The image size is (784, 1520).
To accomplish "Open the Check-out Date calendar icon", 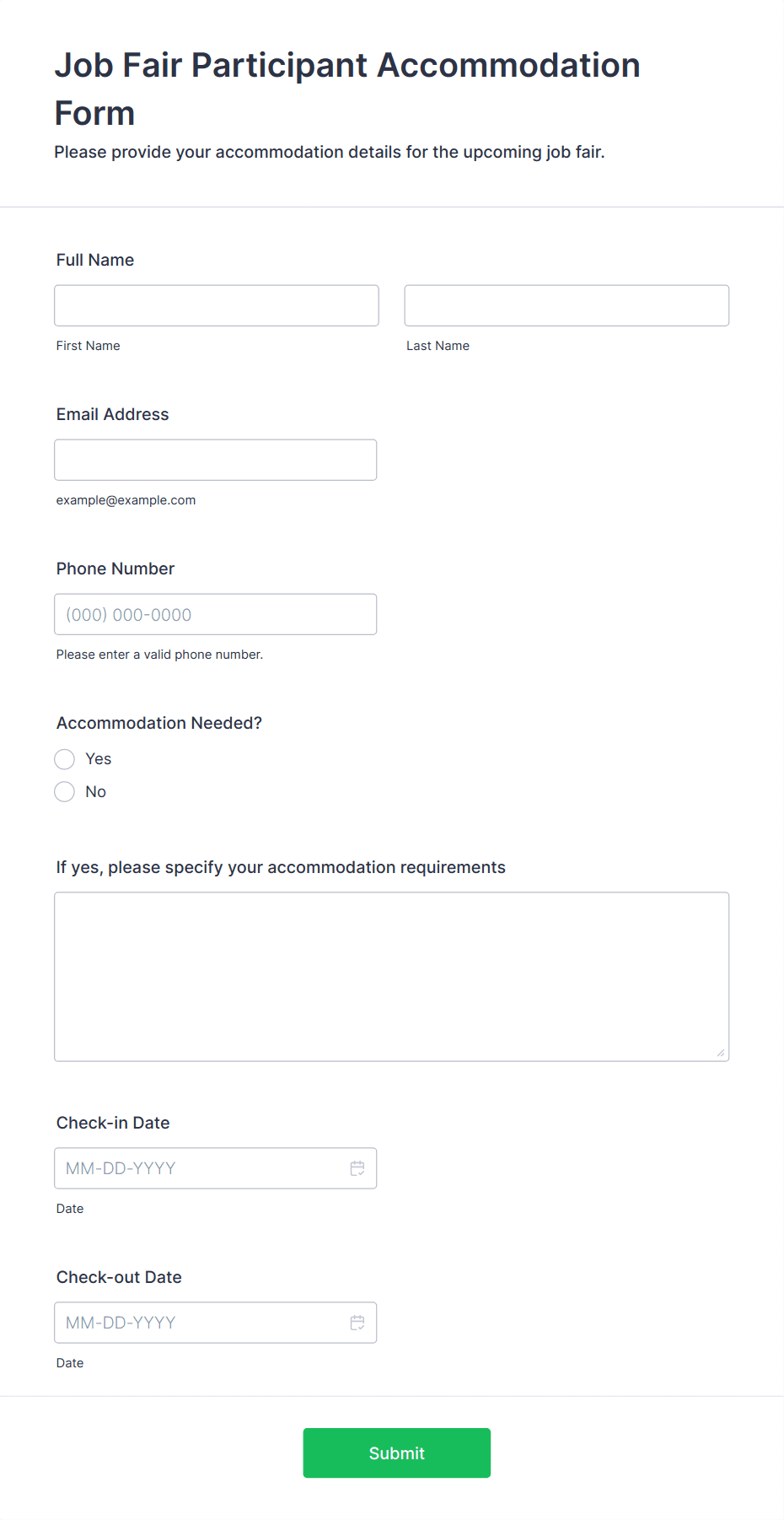I will point(357,1323).
